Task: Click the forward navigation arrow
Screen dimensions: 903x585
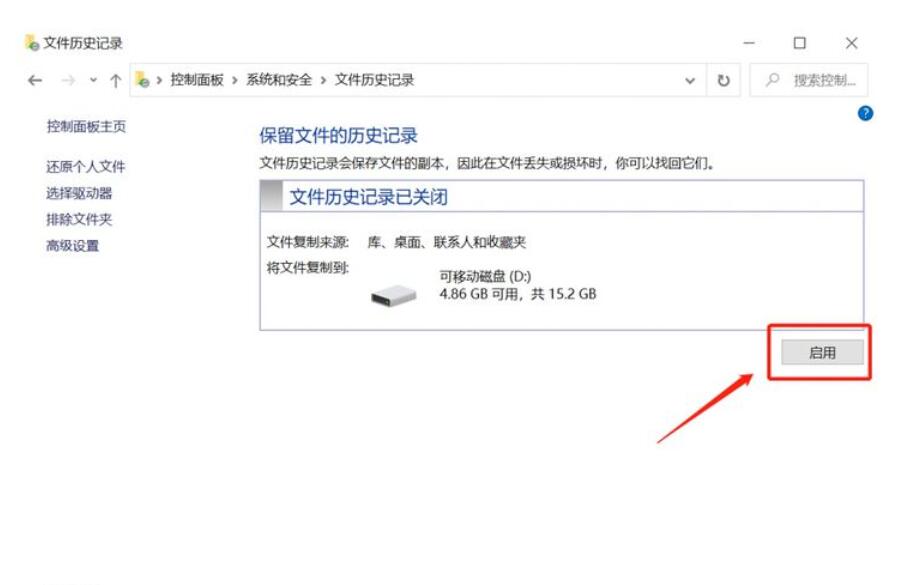Action: [68, 81]
